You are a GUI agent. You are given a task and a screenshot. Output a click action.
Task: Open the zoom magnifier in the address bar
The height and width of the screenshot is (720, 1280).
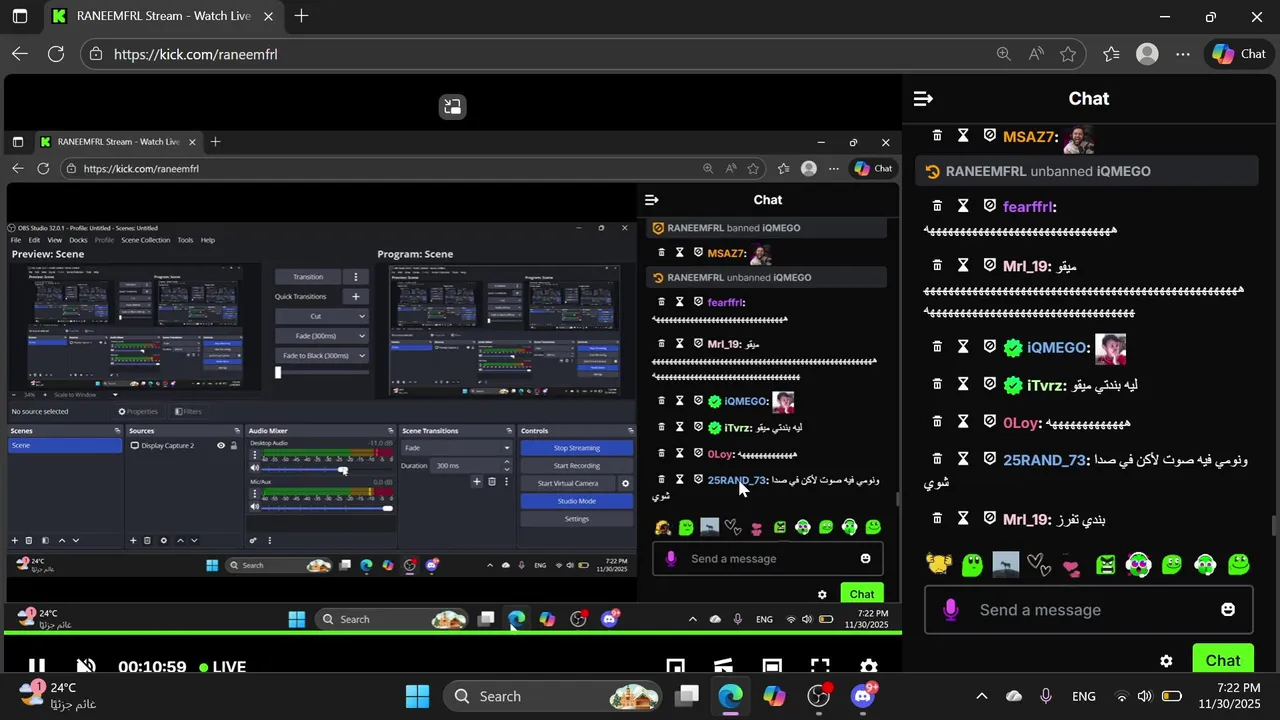[1003, 54]
